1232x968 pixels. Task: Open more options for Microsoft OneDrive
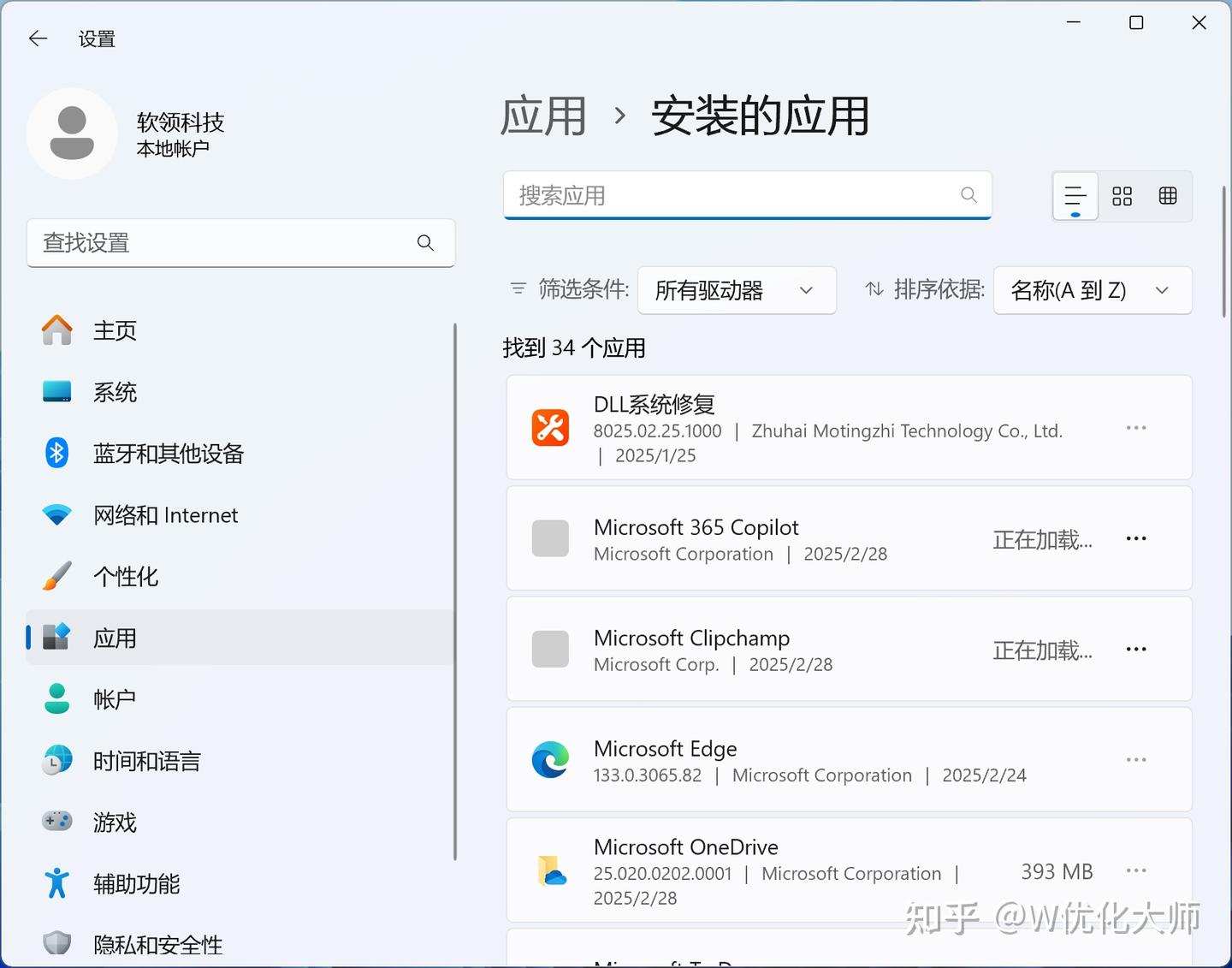(x=1136, y=870)
